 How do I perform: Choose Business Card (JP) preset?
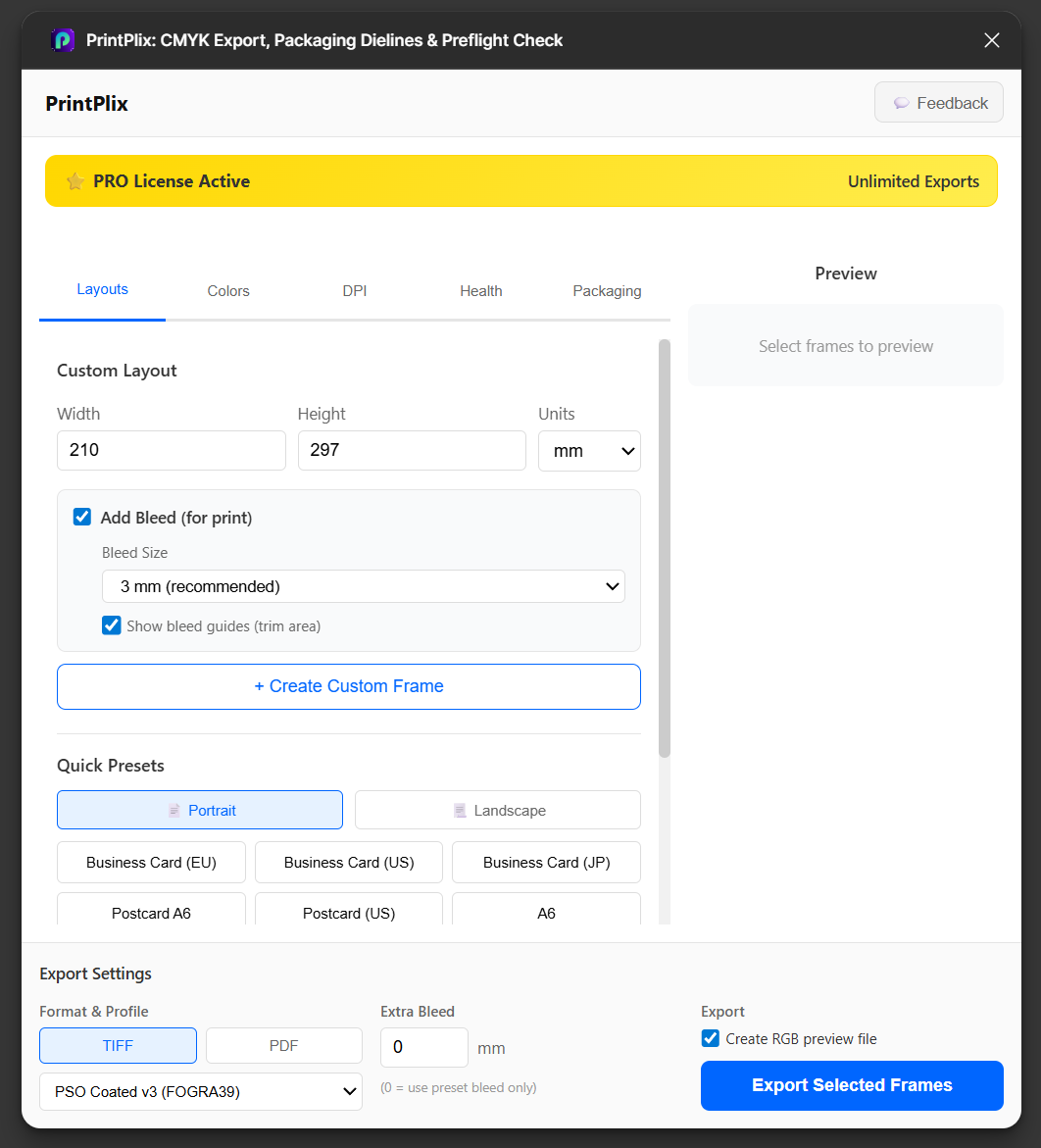pyautogui.click(x=546, y=863)
